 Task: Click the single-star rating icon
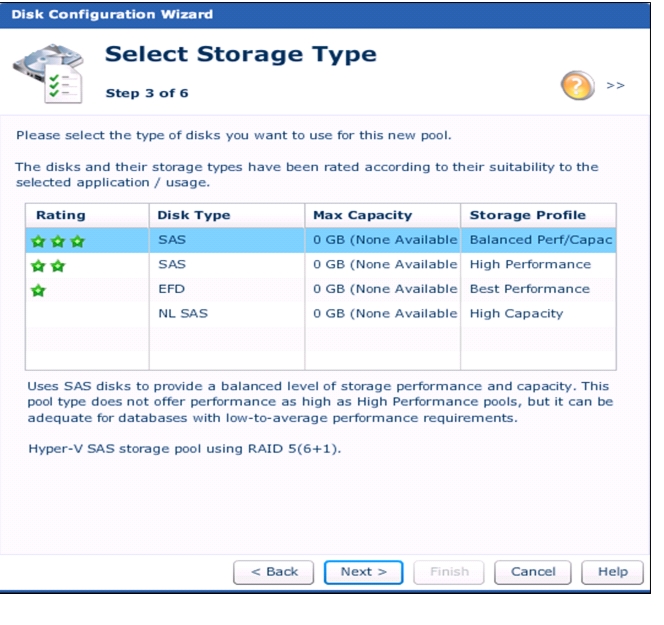(38, 290)
